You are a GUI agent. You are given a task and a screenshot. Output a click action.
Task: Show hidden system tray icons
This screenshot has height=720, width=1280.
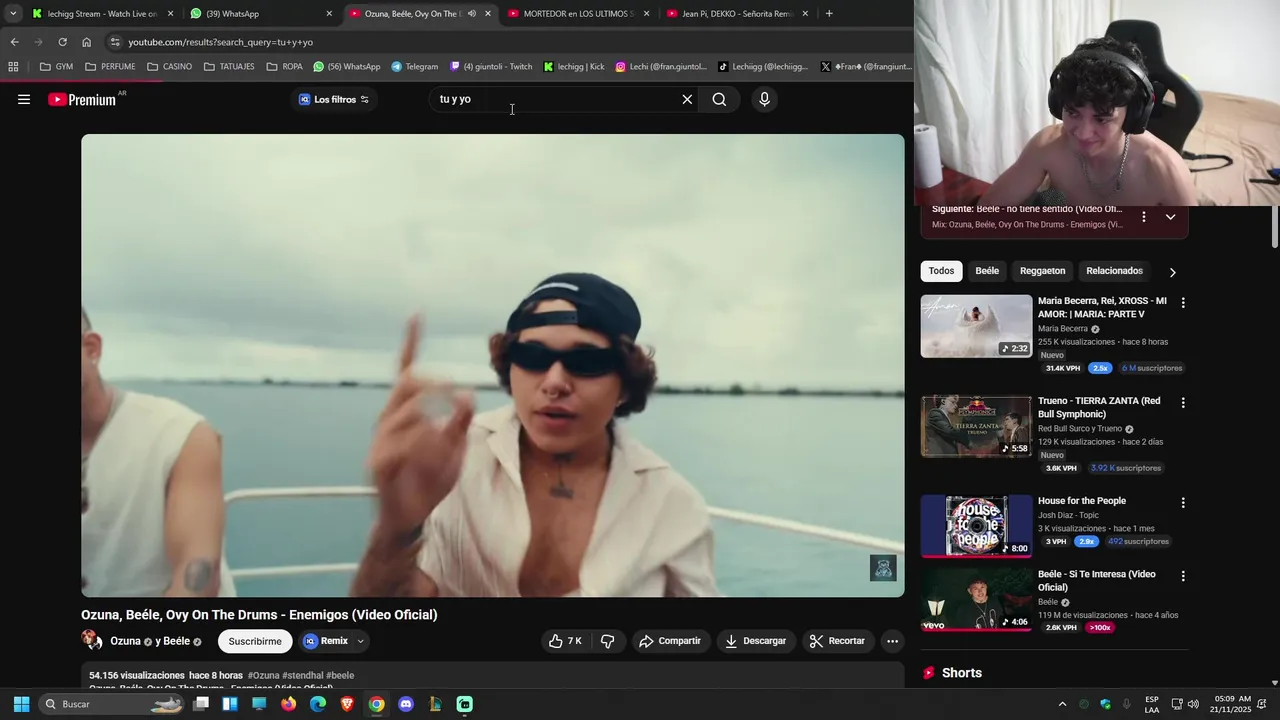[x=1062, y=704]
